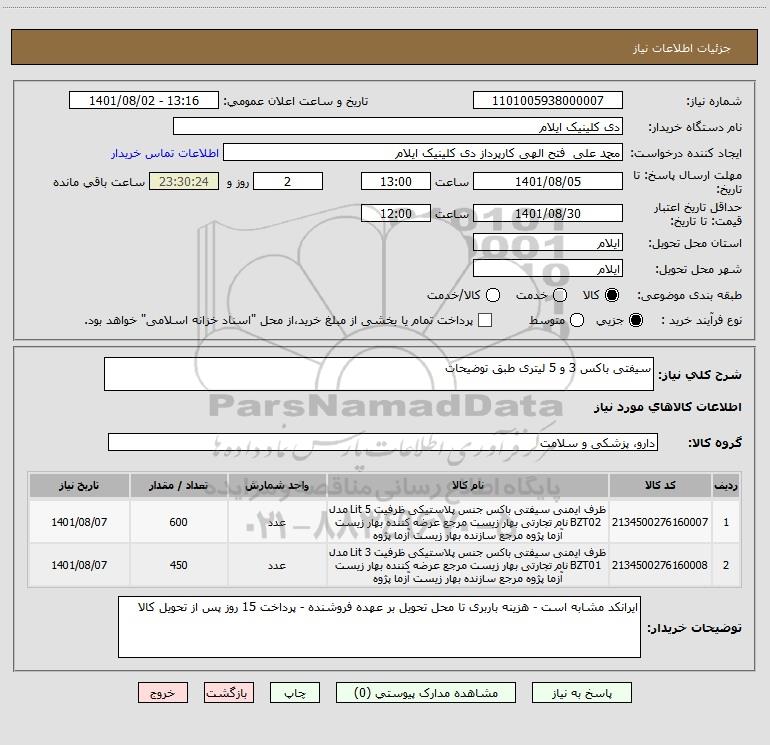Viewport: 770px width, 745px height.
Task: Click the remaining time 23:30:24 field
Action: 184,181
